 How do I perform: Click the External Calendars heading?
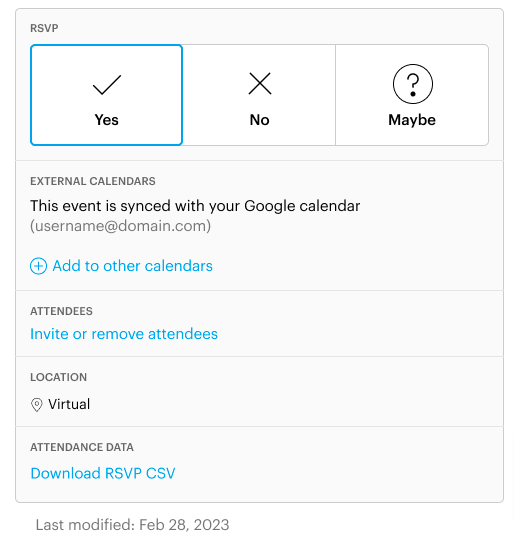pos(93,181)
